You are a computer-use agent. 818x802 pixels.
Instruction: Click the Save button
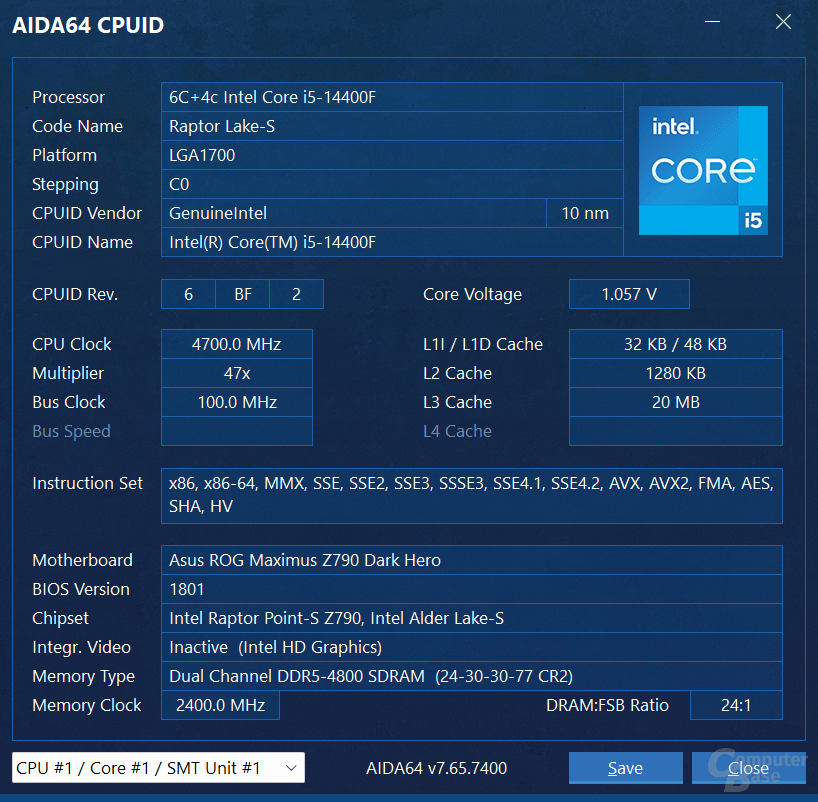625,767
